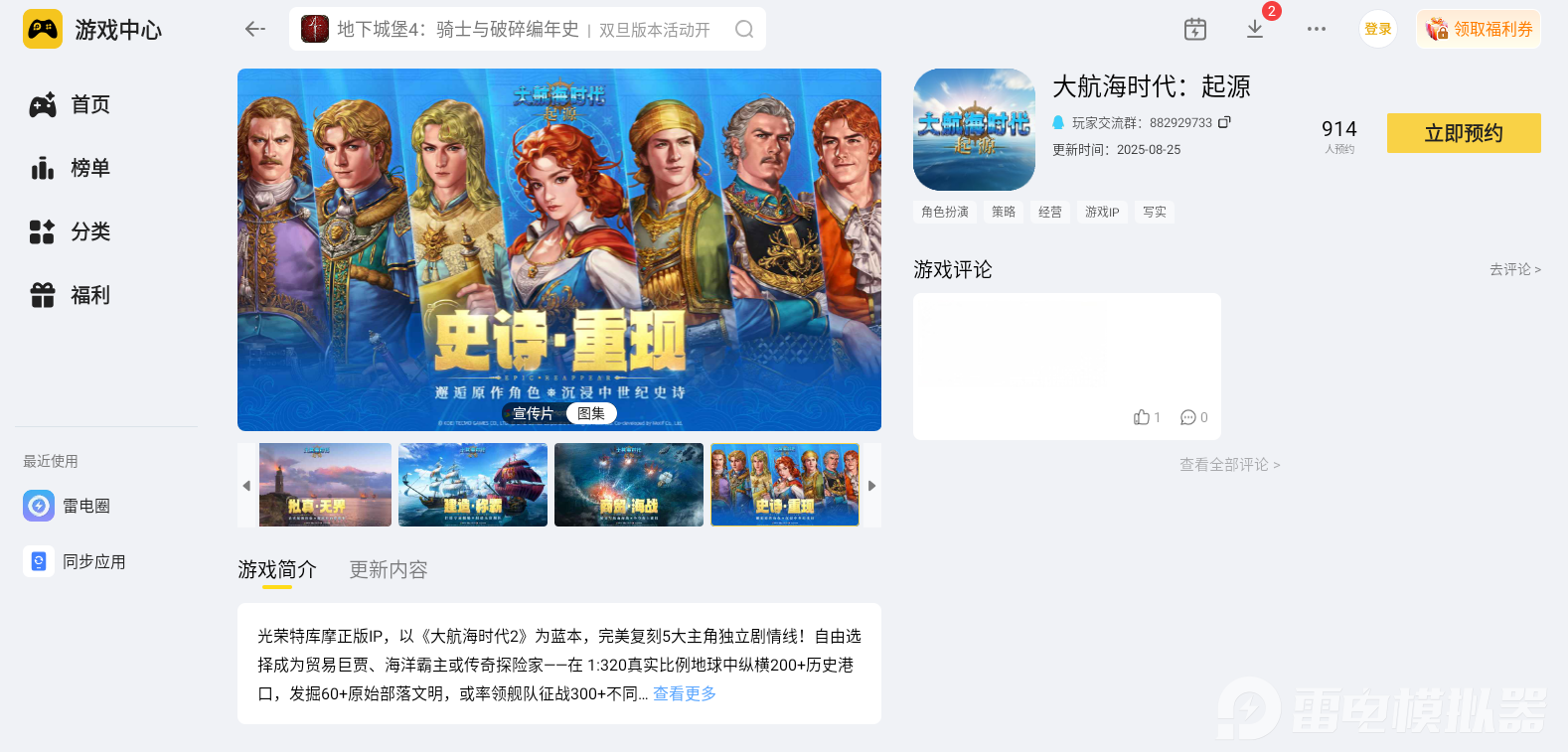Expand description via 查看更多

685,693
